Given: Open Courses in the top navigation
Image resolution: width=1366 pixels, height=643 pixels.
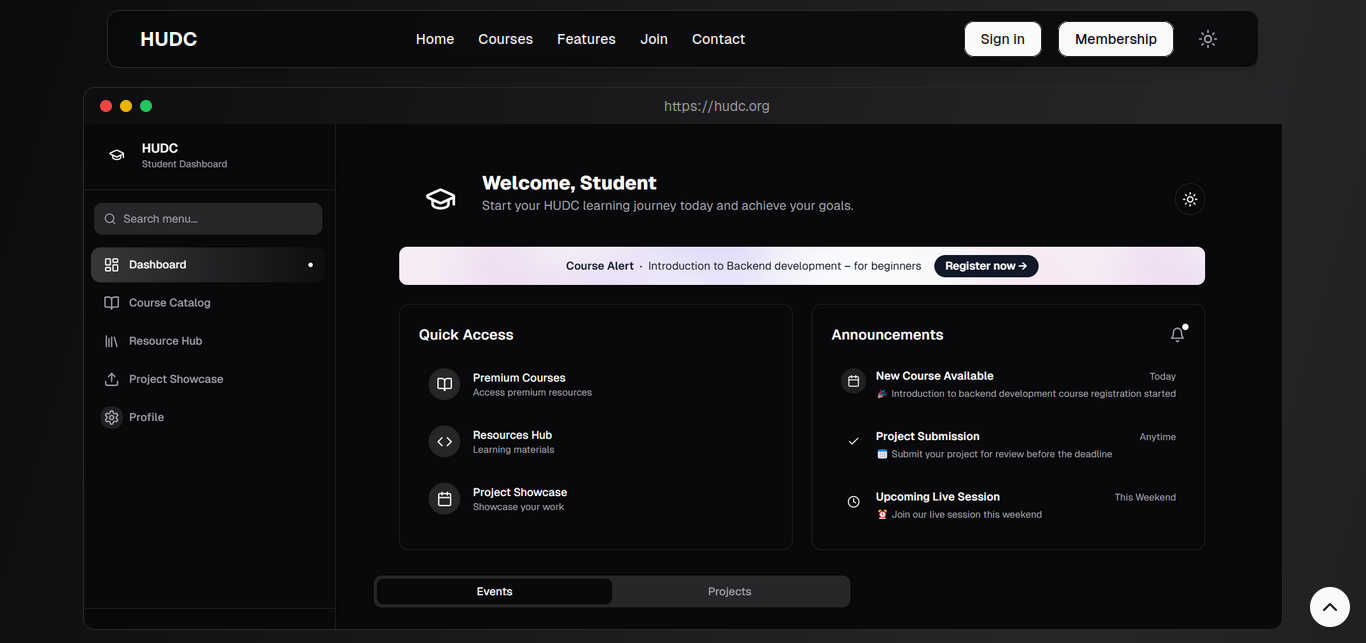Looking at the screenshot, I should click(505, 39).
